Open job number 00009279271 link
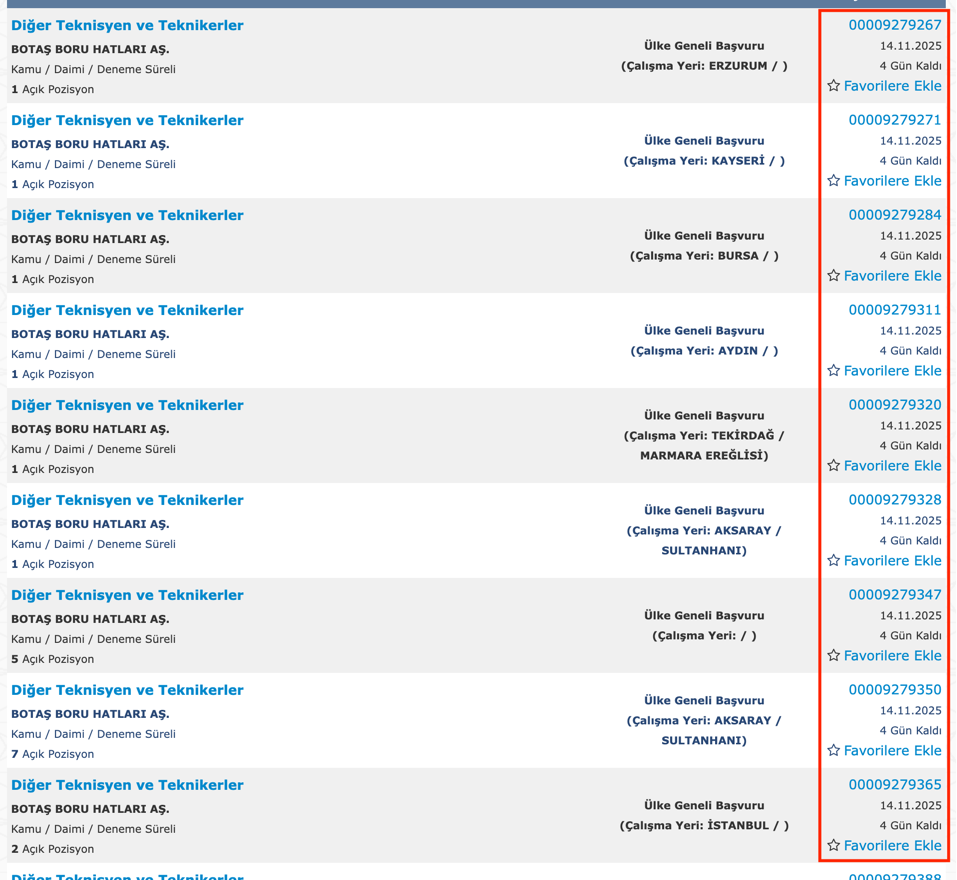The image size is (957, 880). [894, 120]
